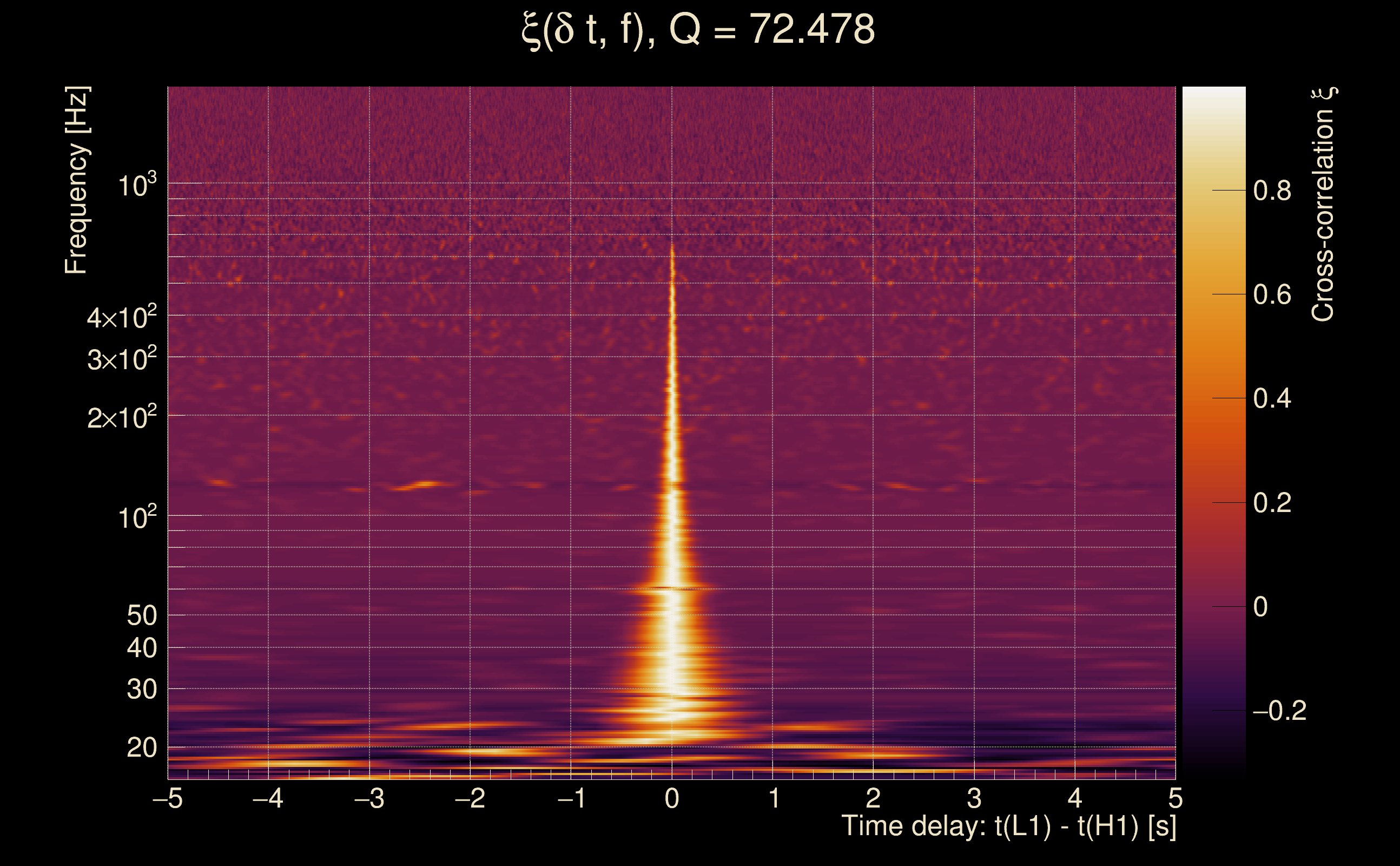Click the x-axis tick label 5
The height and width of the screenshot is (866, 1400).
click(x=1176, y=798)
